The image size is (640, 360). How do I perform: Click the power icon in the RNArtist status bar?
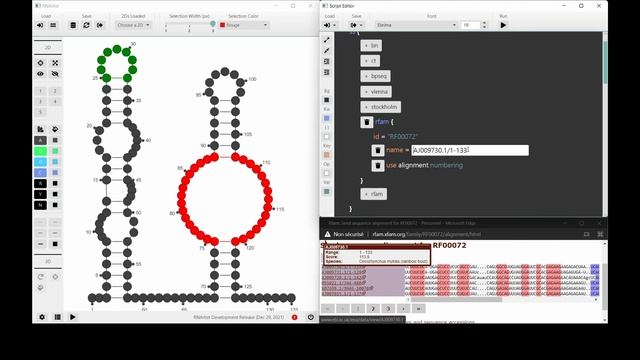[x=311, y=317]
